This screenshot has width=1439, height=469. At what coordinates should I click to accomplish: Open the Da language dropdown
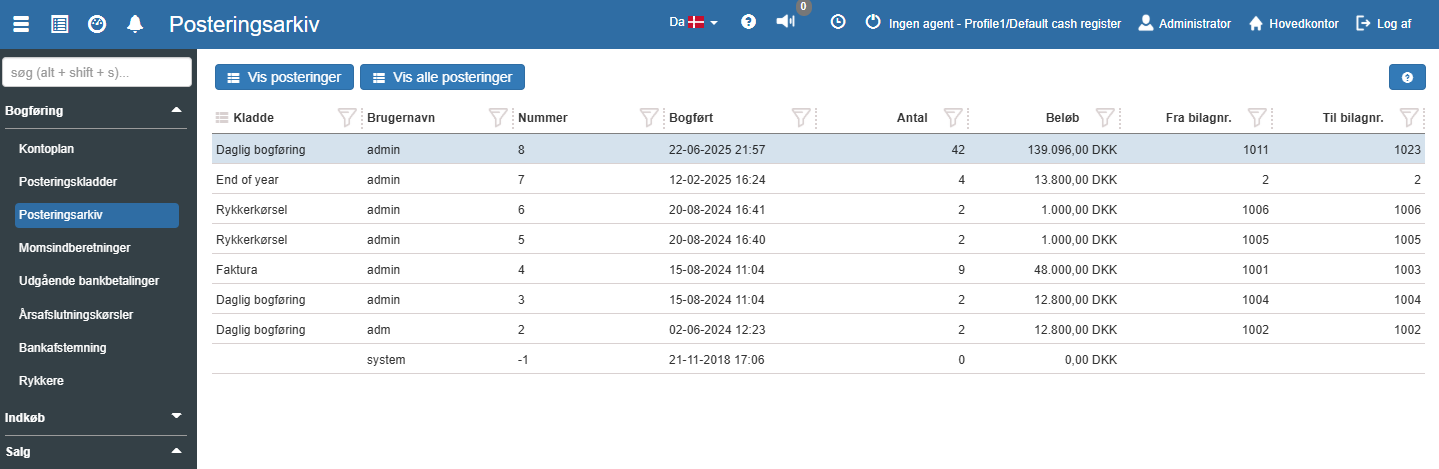[x=694, y=22]
